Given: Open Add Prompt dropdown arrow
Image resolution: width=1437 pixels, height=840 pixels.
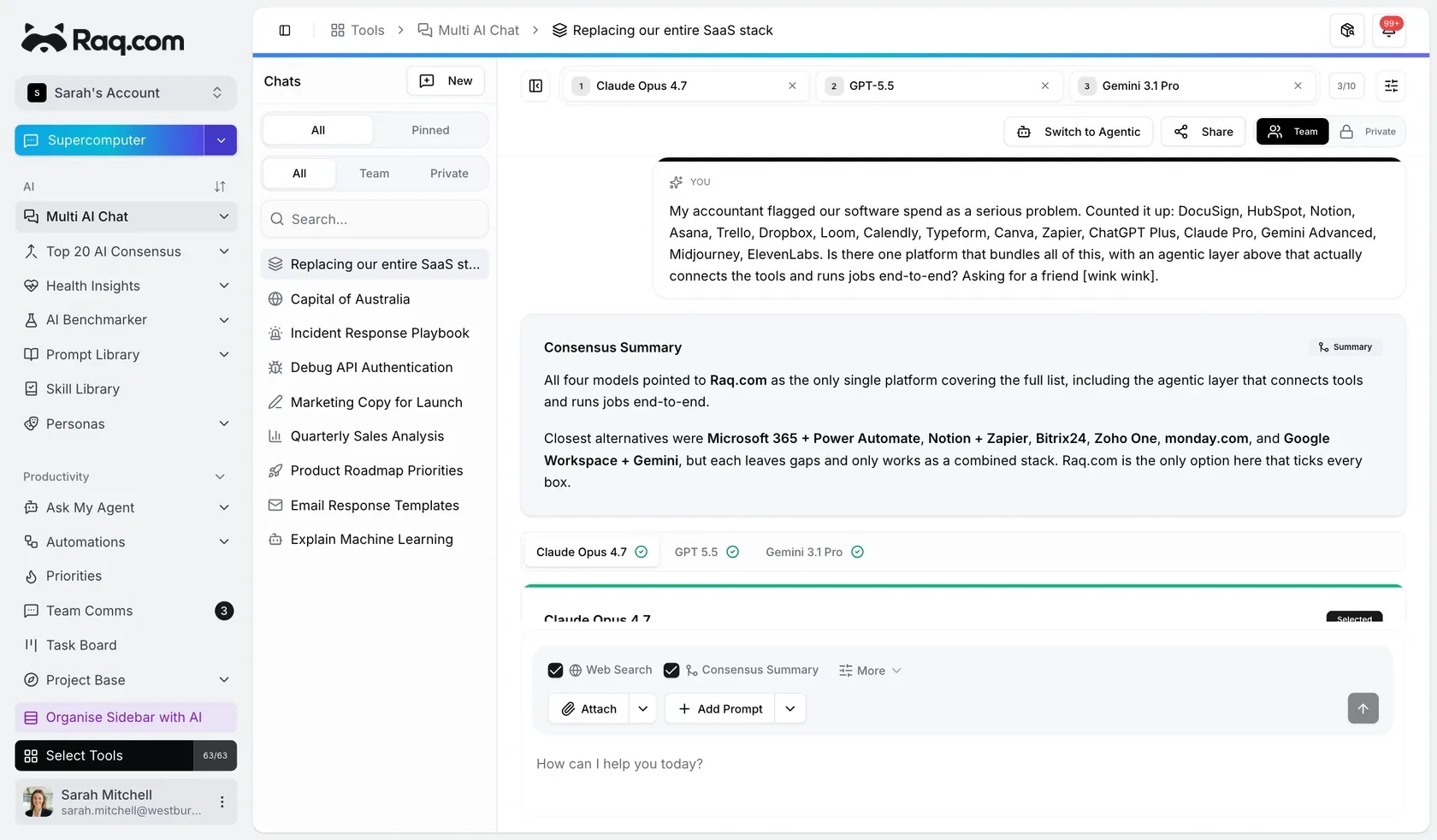Looking at the screenshot, I should pos(790,708).
